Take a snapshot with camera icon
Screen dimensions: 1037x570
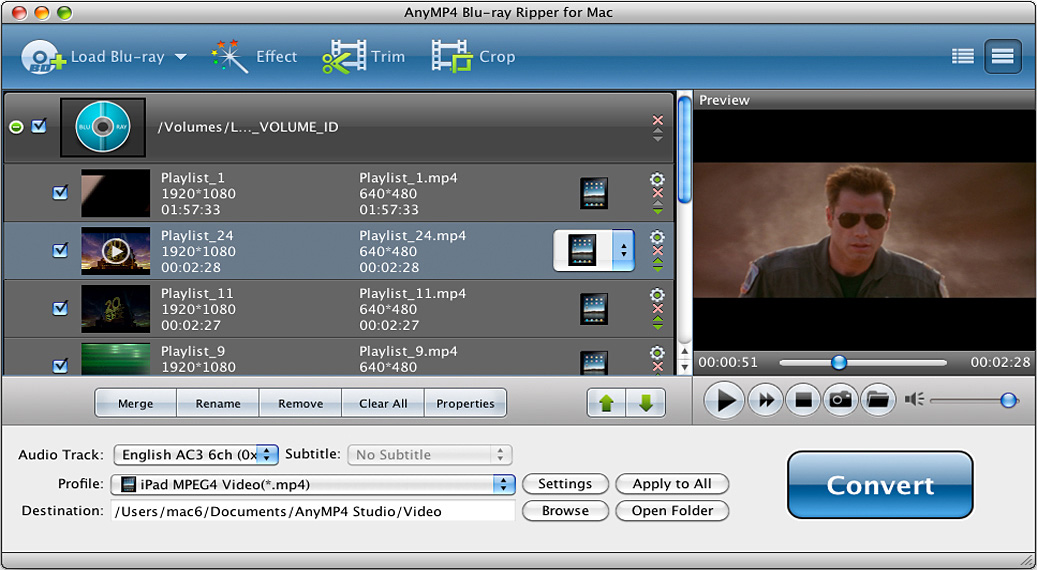(x=840, y=400)
